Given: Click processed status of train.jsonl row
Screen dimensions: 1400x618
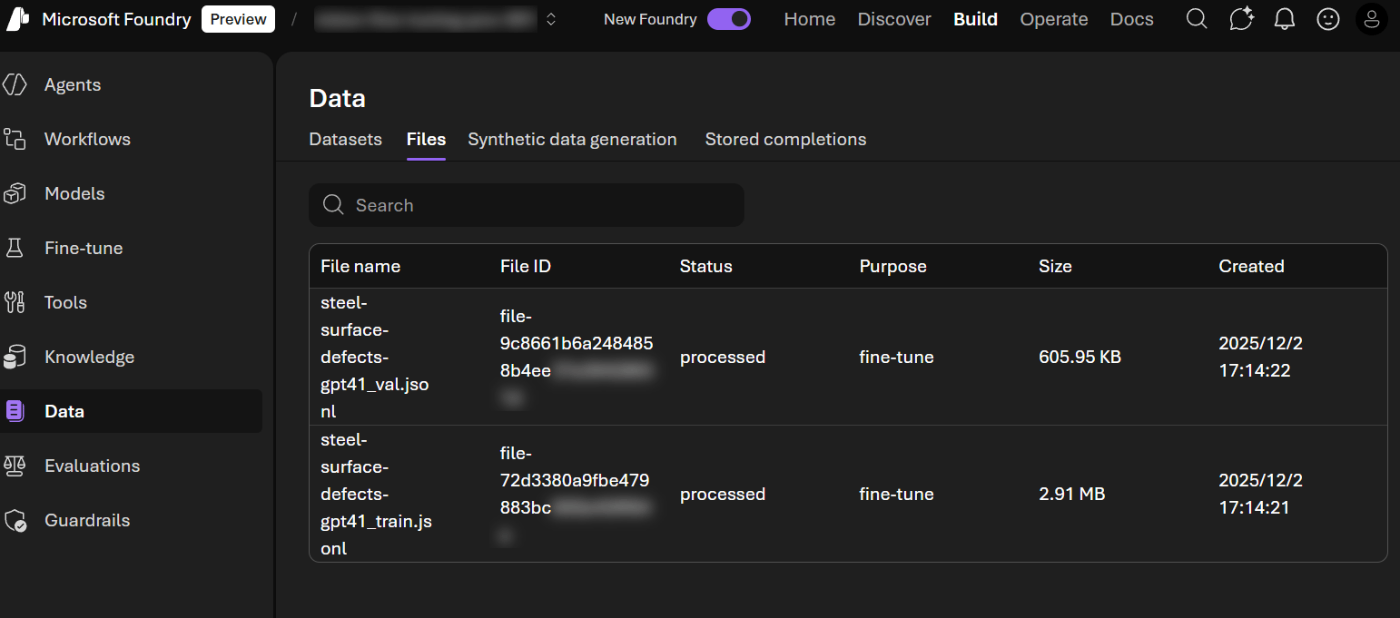Looking at the screenshot, I should point(723,494).
